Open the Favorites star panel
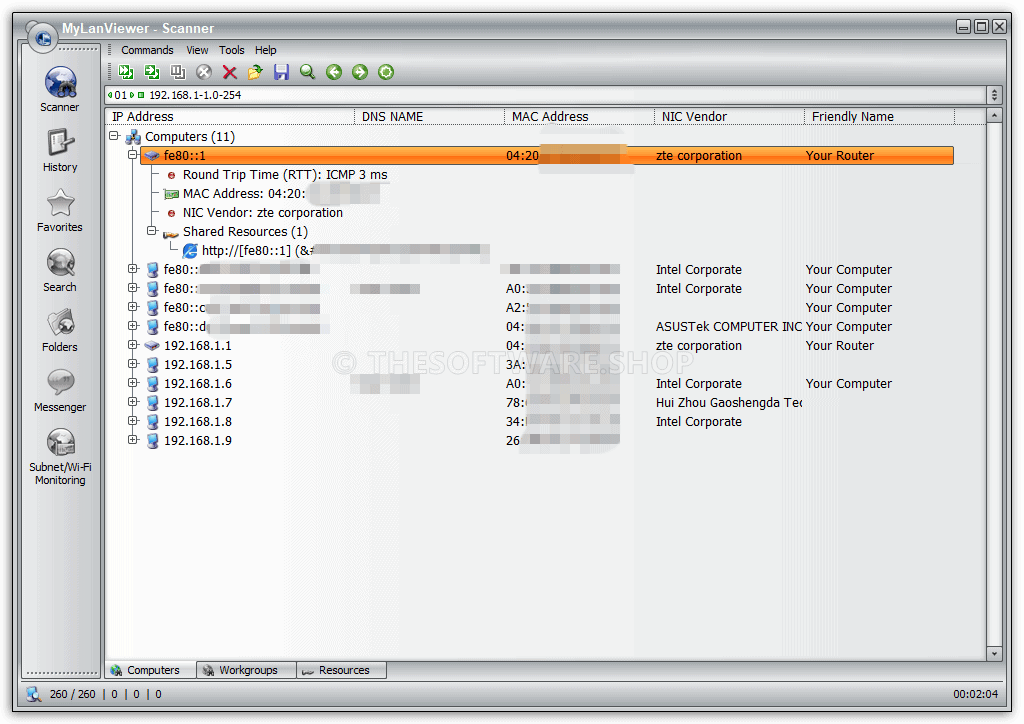1024x724 pixels. (x=60, y=210)
